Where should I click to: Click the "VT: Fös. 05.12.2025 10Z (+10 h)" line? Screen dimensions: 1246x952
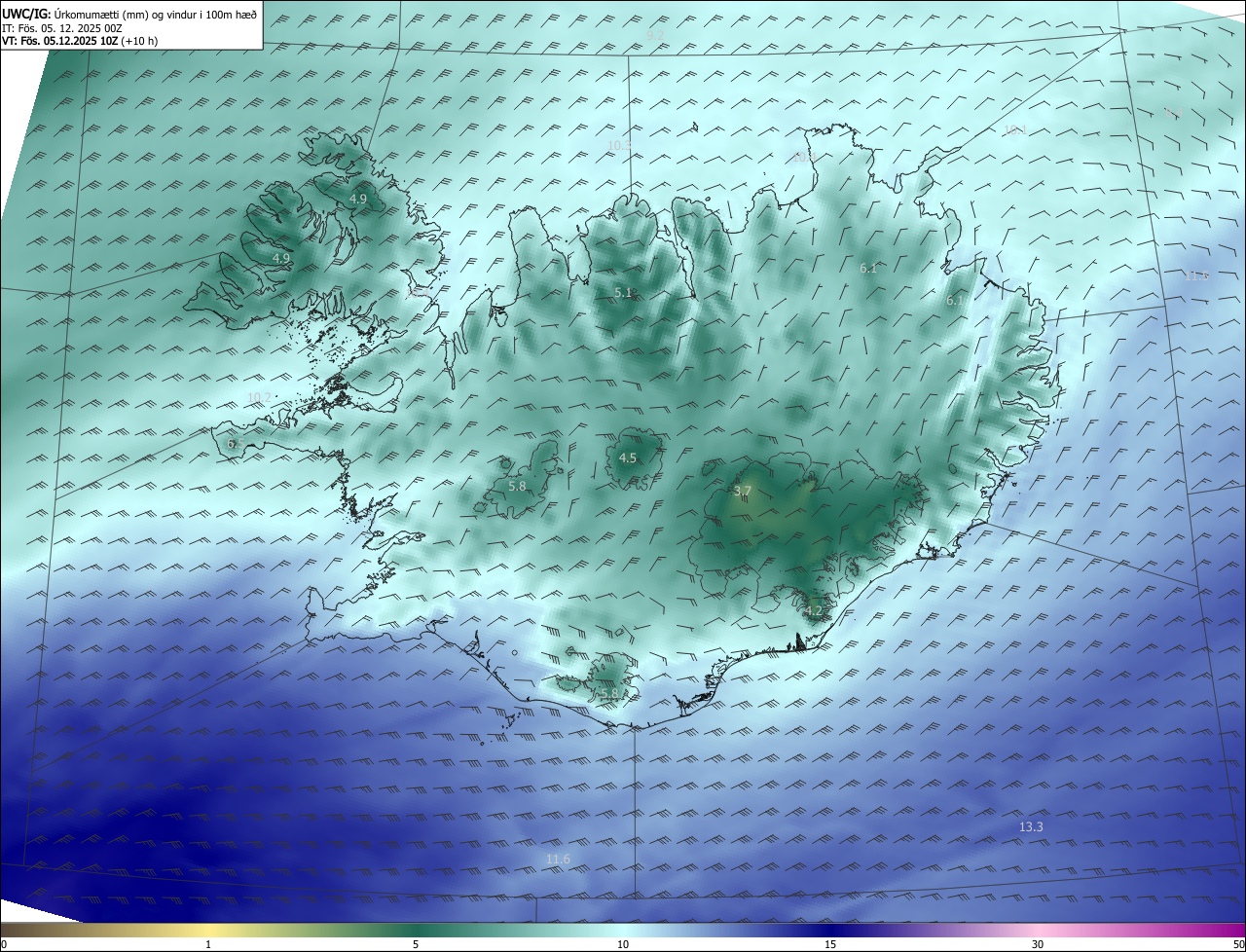click(x=80, y=41)
